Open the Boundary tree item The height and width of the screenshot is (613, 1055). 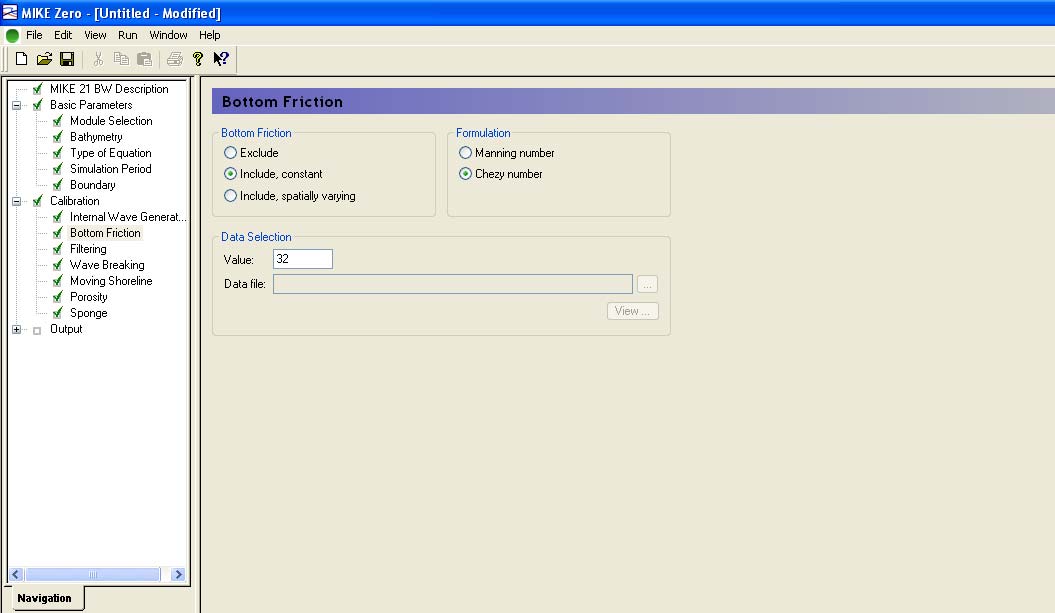click(92, 185)
